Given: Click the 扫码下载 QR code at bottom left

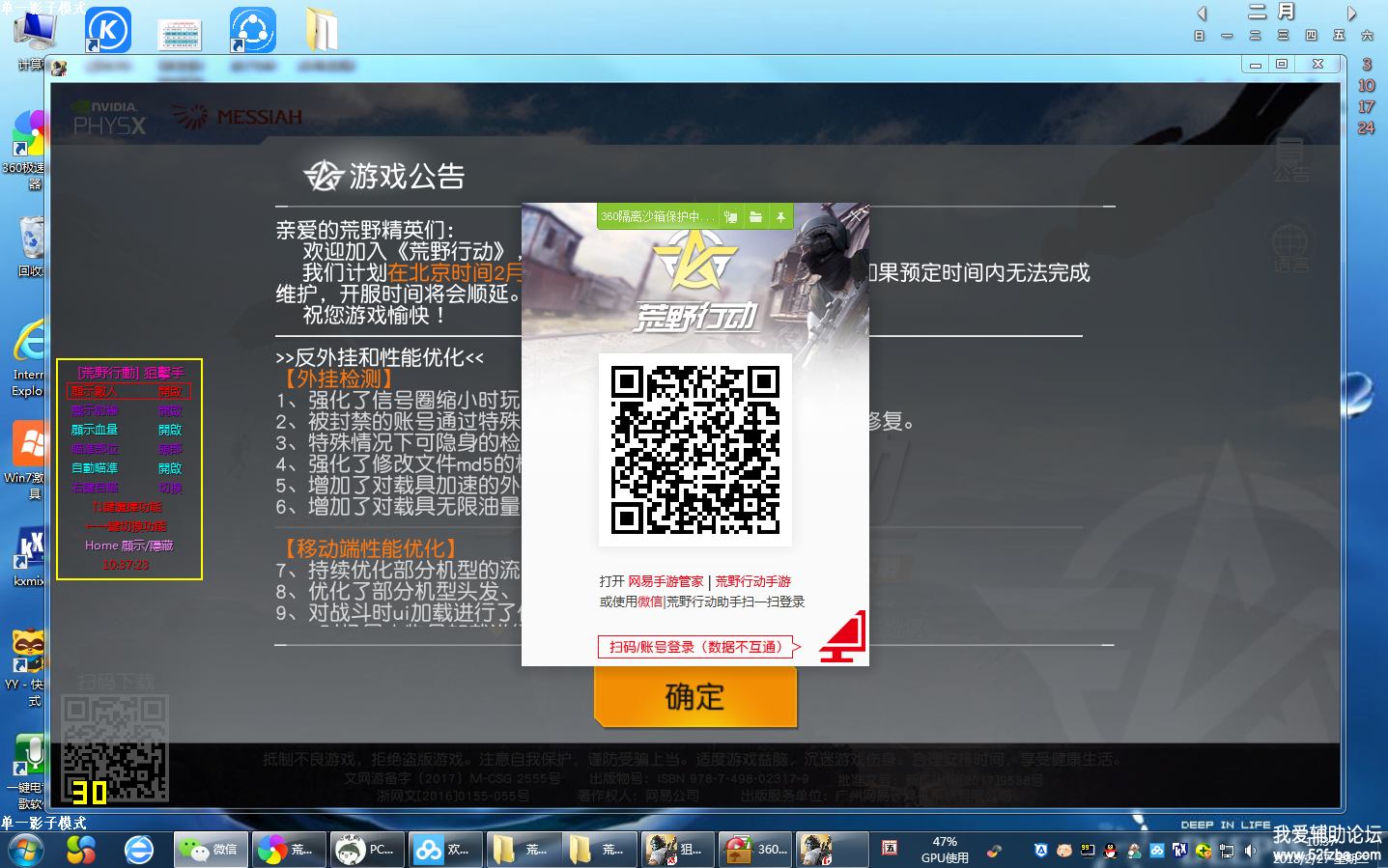Looking at the screenshot, I should (115, 748).
